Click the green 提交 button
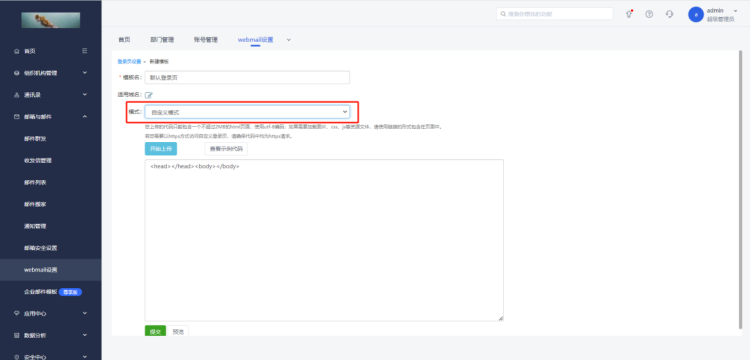 [x=155, y=331]
